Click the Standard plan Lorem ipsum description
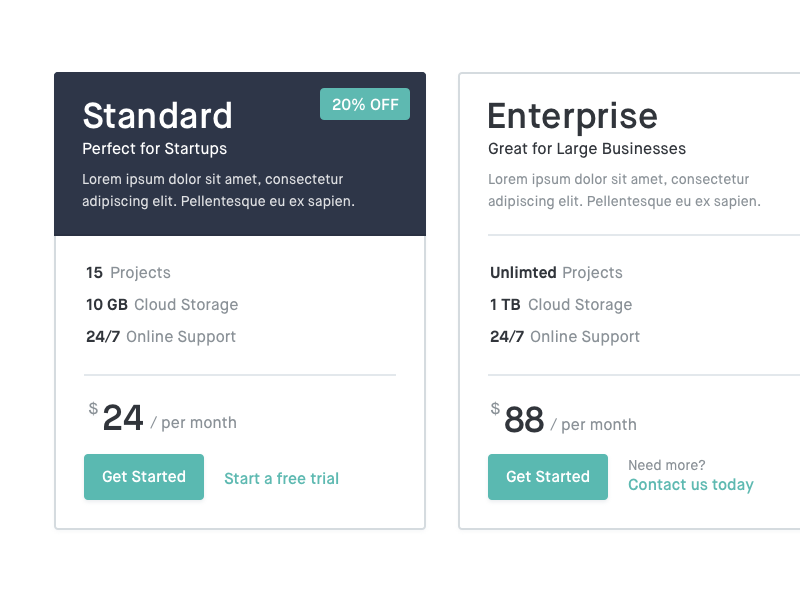The height and width of the screenshot is (600, 800). [218, 190]
